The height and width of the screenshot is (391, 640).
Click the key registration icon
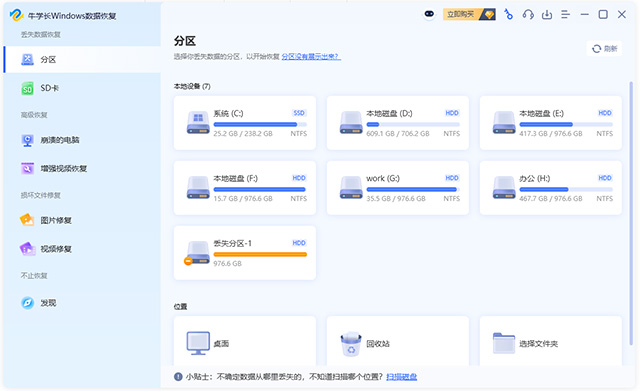coord(508,15)
